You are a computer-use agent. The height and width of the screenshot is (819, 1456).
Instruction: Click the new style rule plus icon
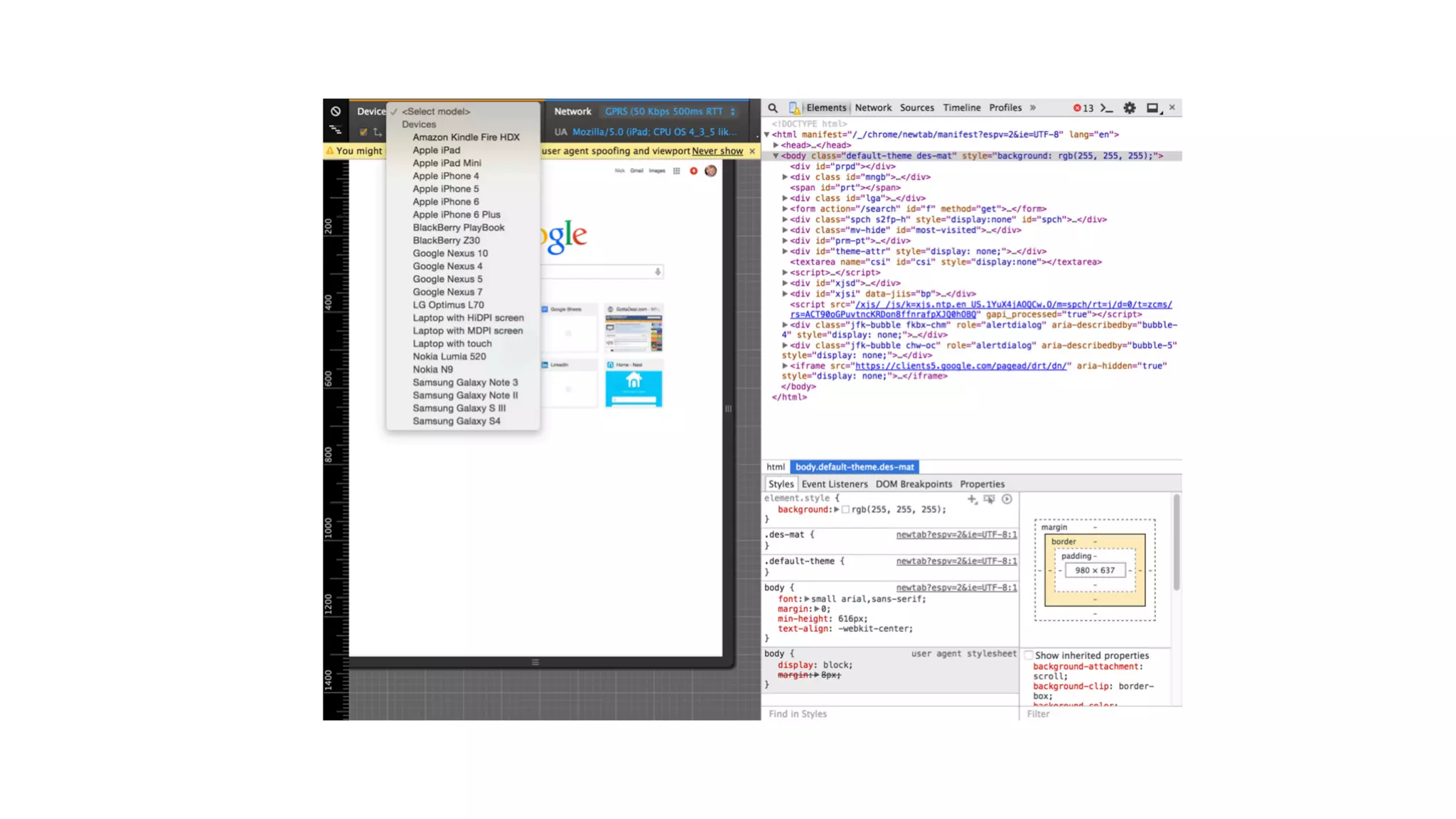tap(972, 499)
